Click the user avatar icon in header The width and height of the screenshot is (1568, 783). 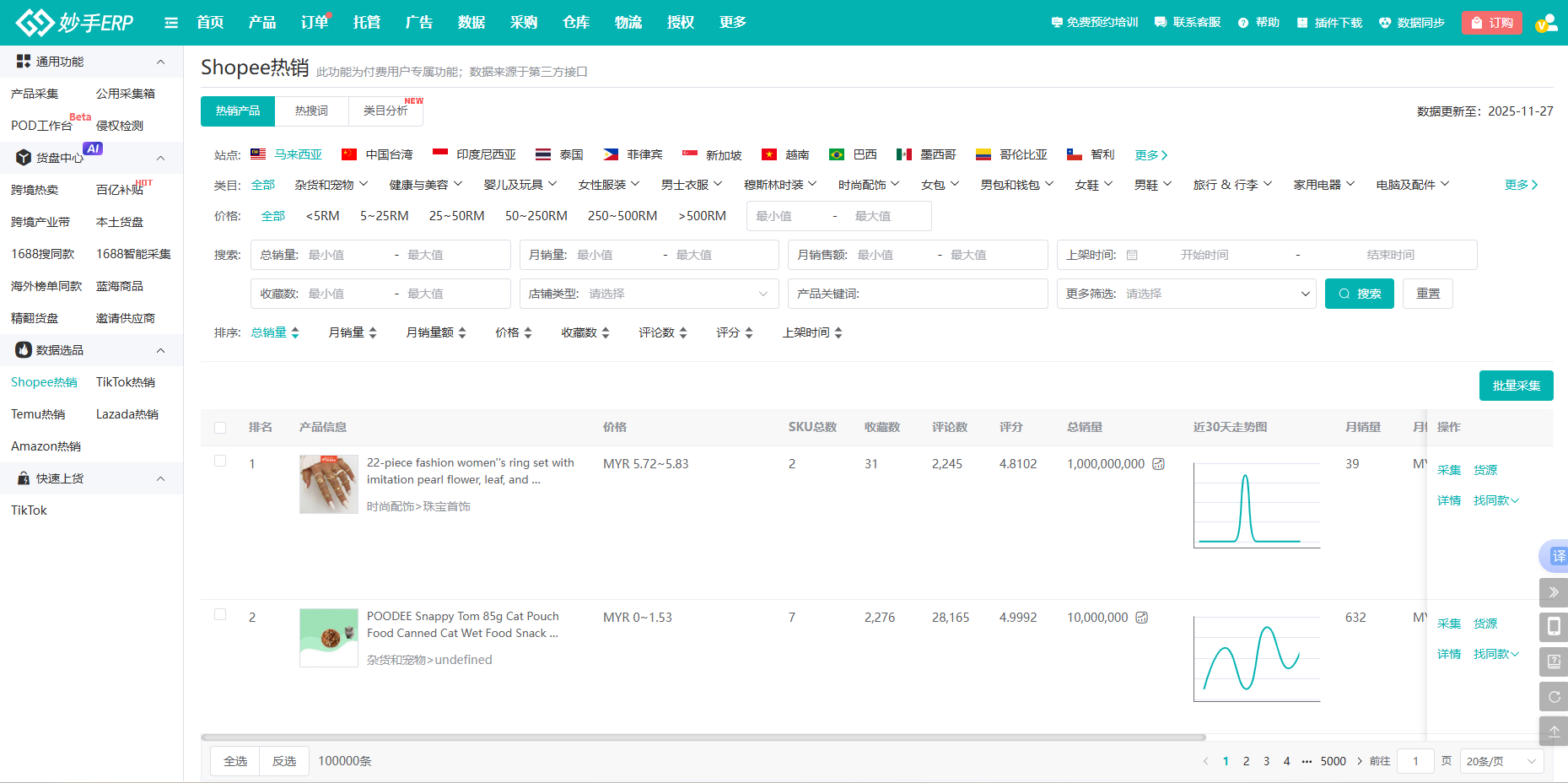click(x=1546, y=23)
